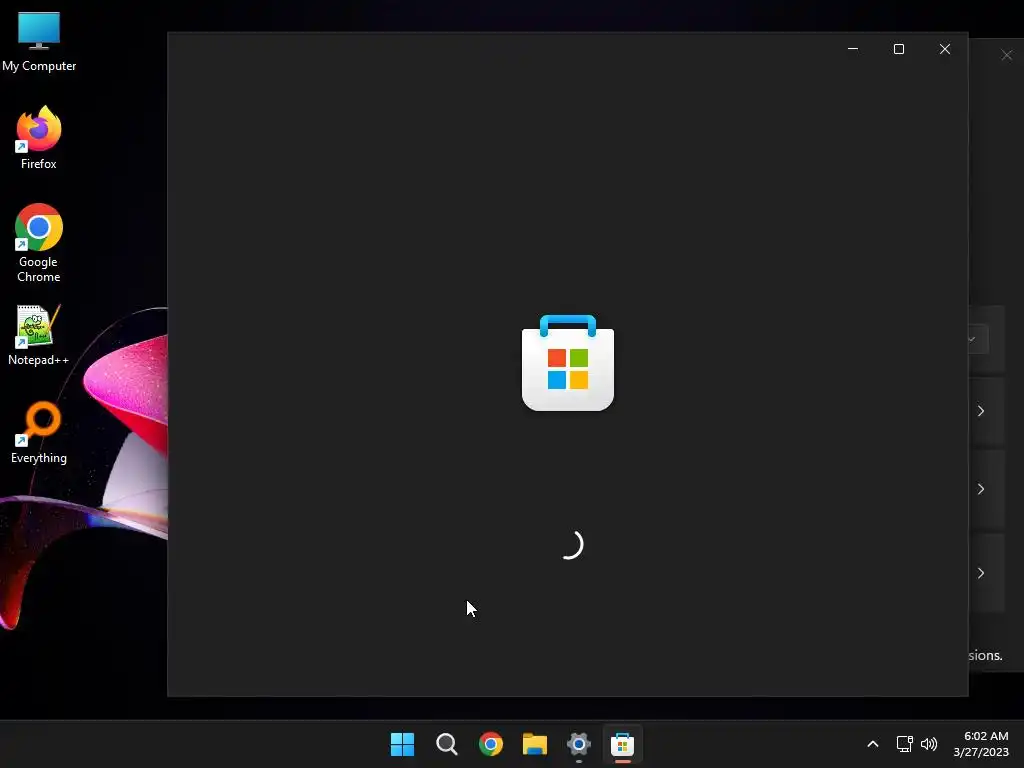Open network status tray icon
This screenshot has width=1024, height=768.
point(904,744)
